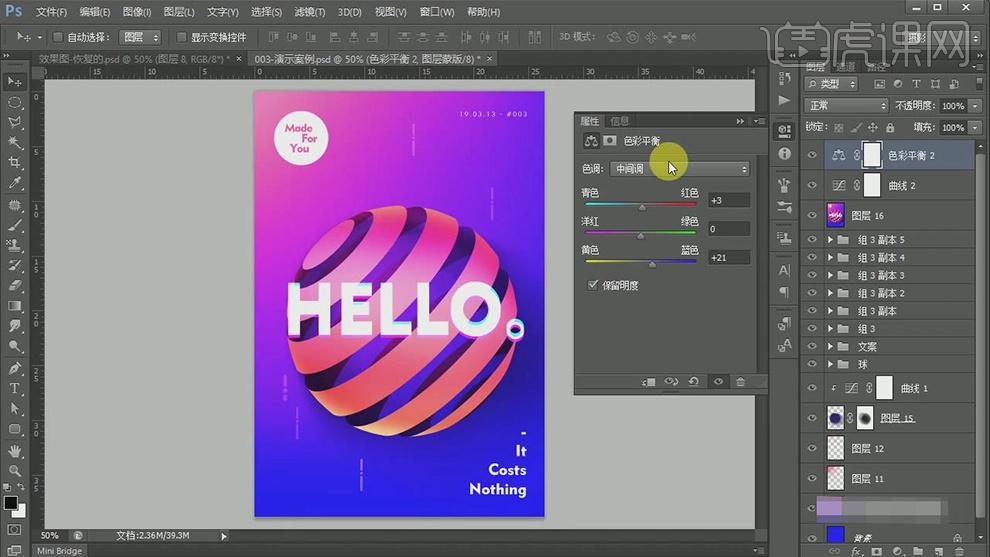This screenshot has height=557, width=990.
Task: Open the 色调 dropdown set to 中间调
Action: tap(680, 169)
